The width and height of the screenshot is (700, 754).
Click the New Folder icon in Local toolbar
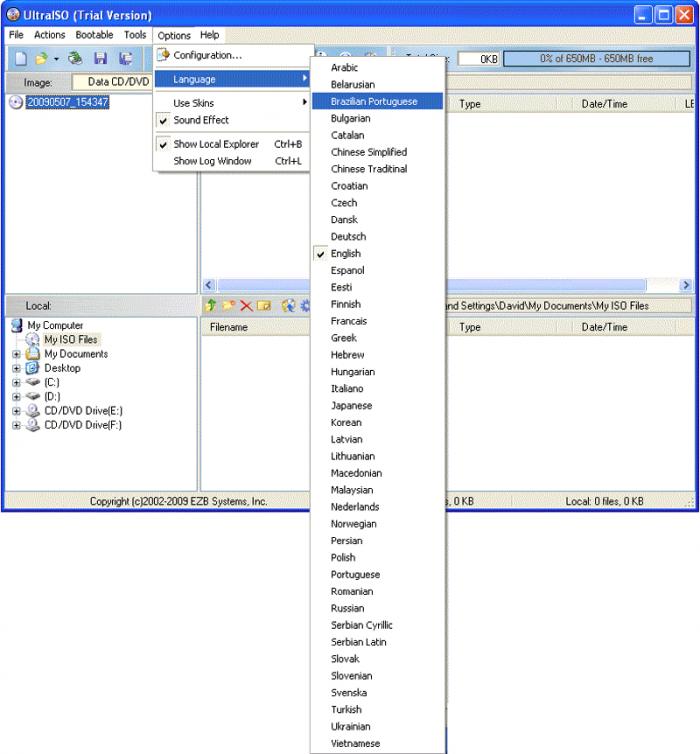click(228, 305)
